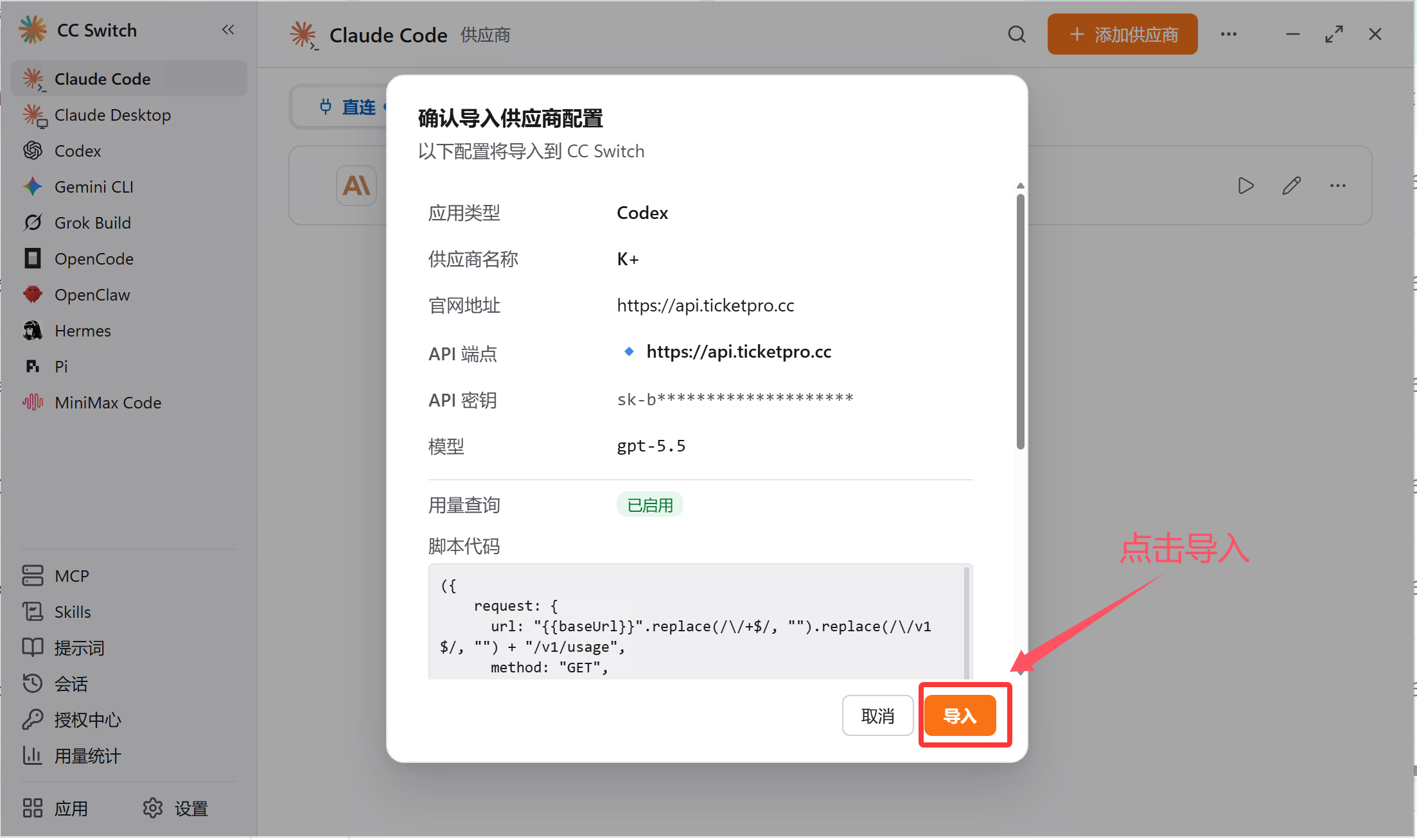Open the header more-options menu

tap(1229, 34)
